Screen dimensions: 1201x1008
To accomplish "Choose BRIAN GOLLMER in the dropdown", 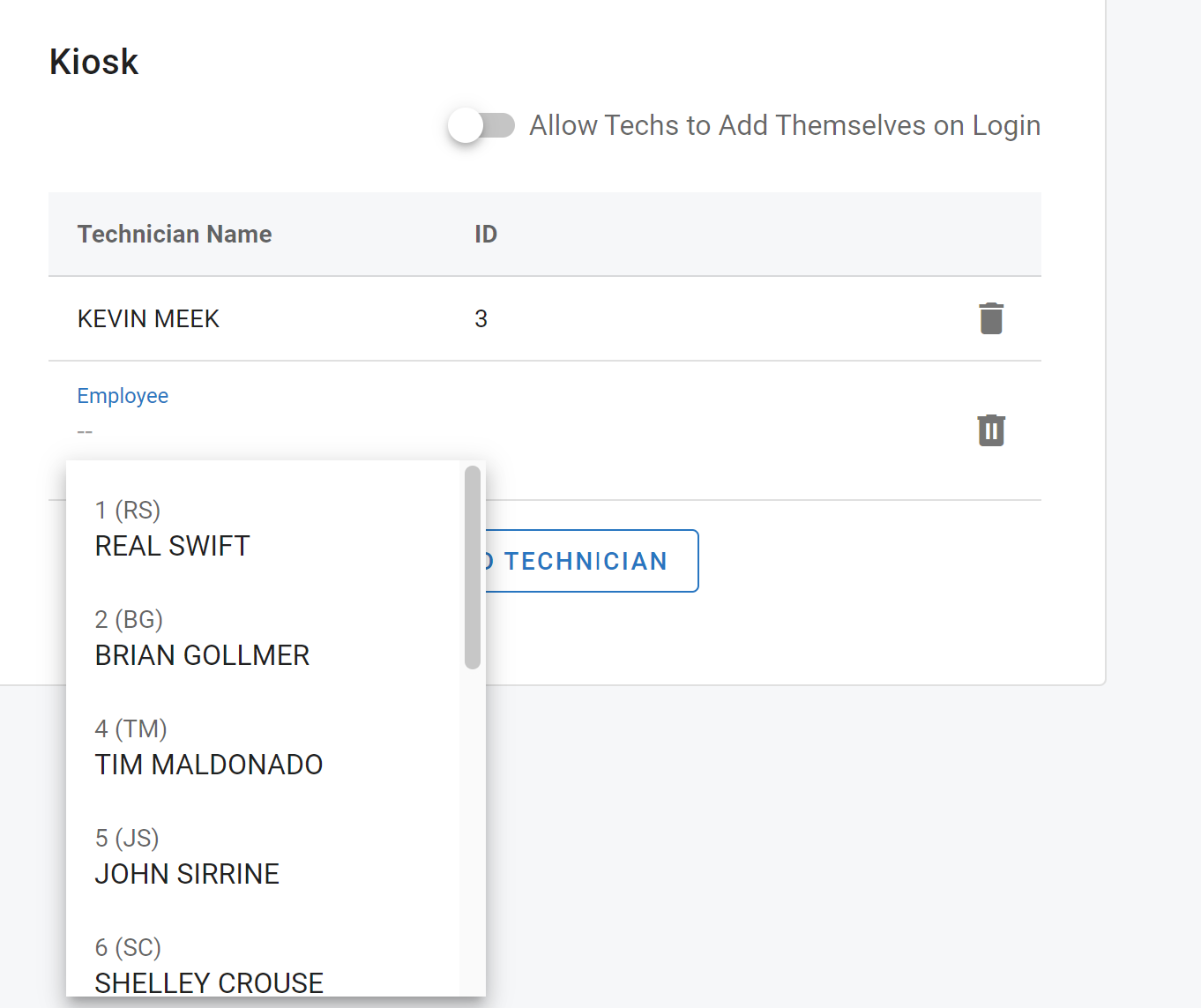I will 202,655.
